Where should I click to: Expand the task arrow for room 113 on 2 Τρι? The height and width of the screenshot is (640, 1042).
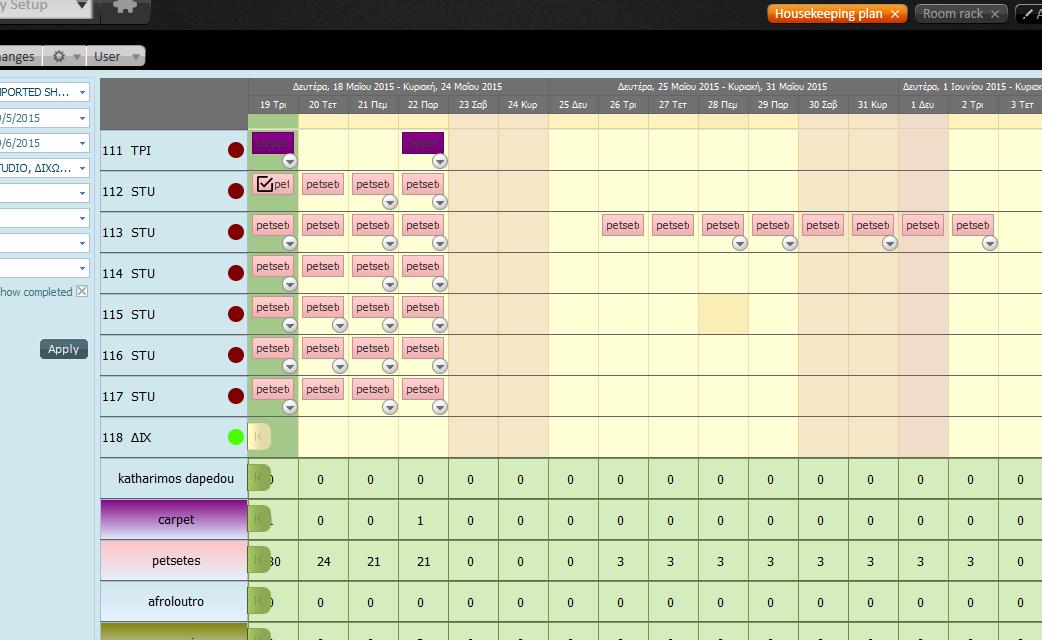pyautogui.click(x=989, y=243)
